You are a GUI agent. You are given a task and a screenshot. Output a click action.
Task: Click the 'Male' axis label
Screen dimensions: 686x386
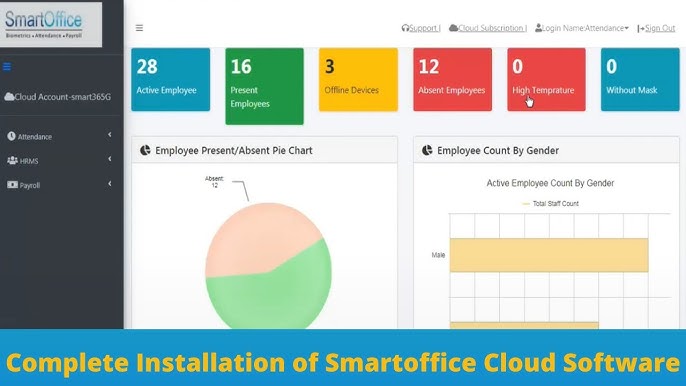[438, 255]
